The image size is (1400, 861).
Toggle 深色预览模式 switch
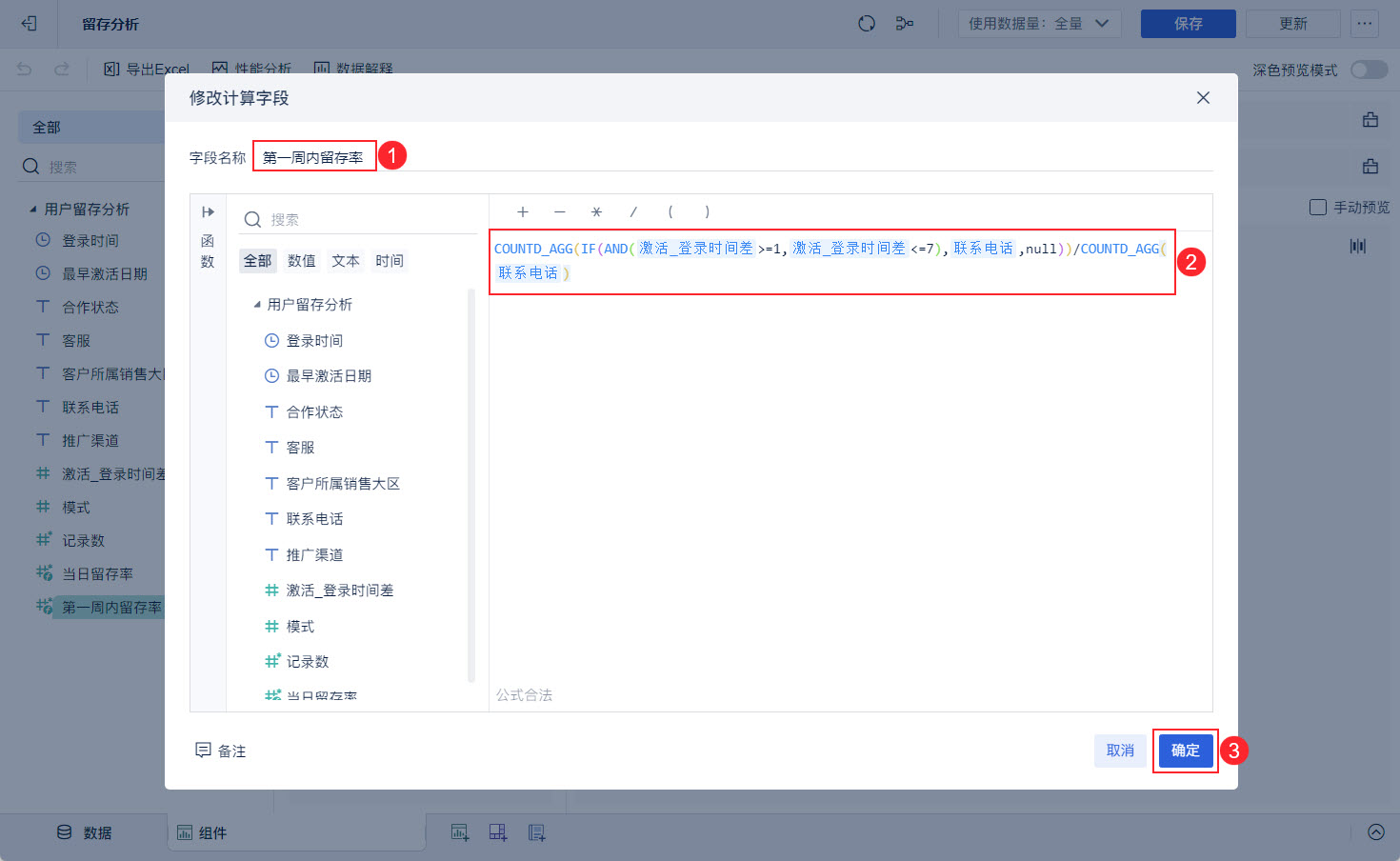[x=1369, y=70]
